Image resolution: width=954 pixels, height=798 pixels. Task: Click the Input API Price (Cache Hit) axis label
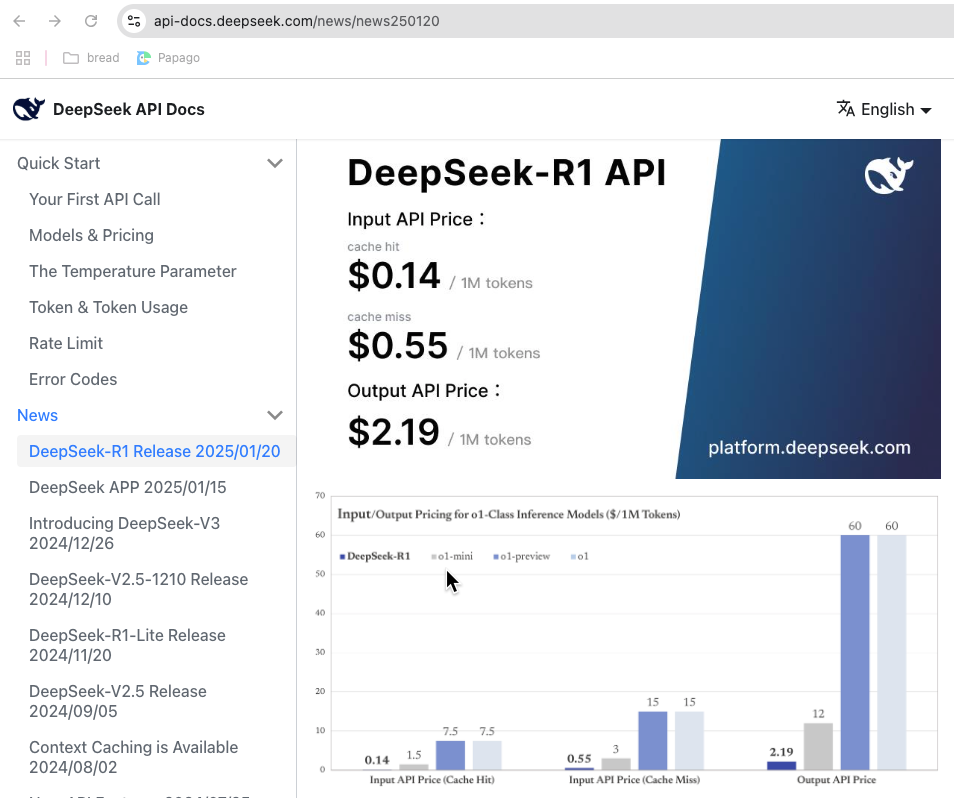(432, 780)
